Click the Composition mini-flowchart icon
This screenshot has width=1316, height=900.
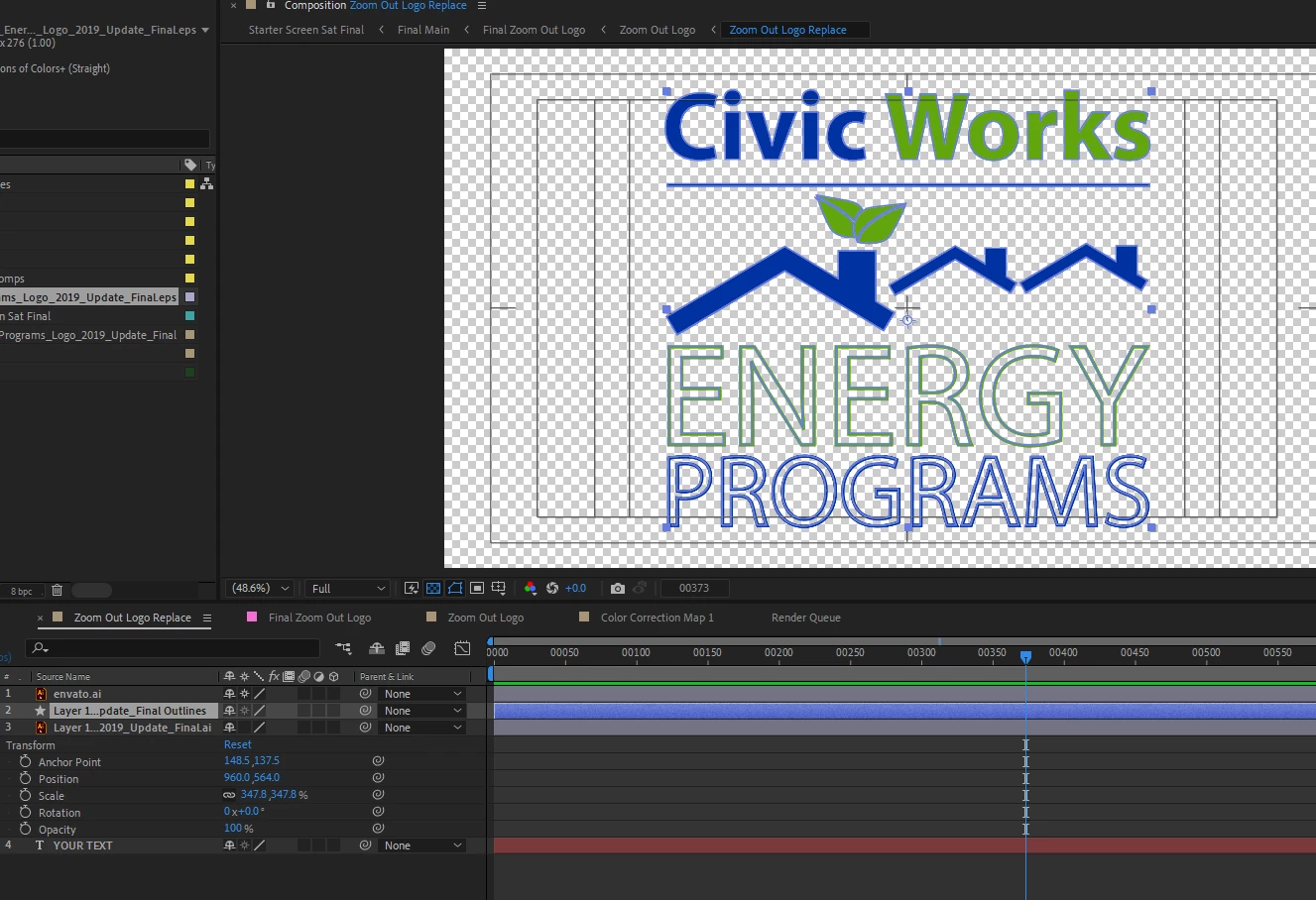pos(343,648)
